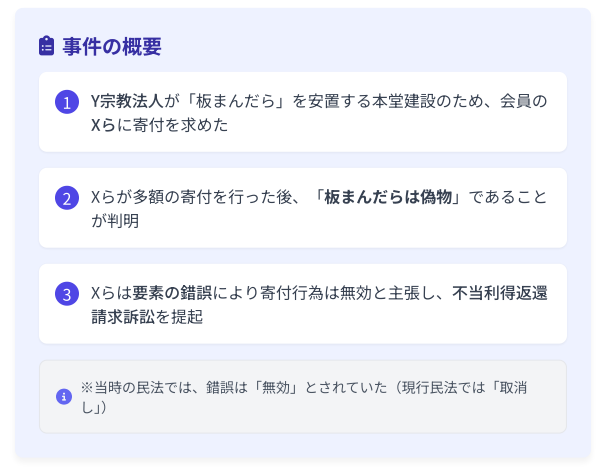Click the gray footnote about 当時の民法
The width and height of the screenshot is (605, 472).
pos(303,396)
